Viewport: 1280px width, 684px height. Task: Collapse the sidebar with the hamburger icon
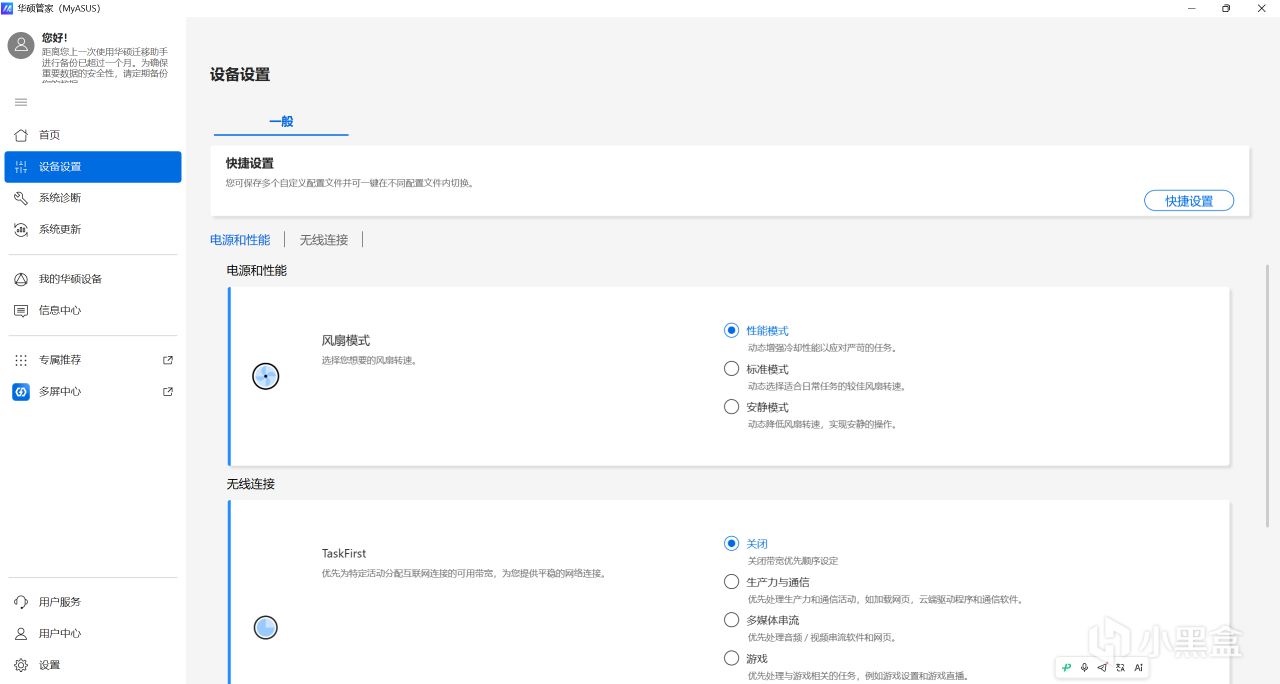click(x=21, y=102)
